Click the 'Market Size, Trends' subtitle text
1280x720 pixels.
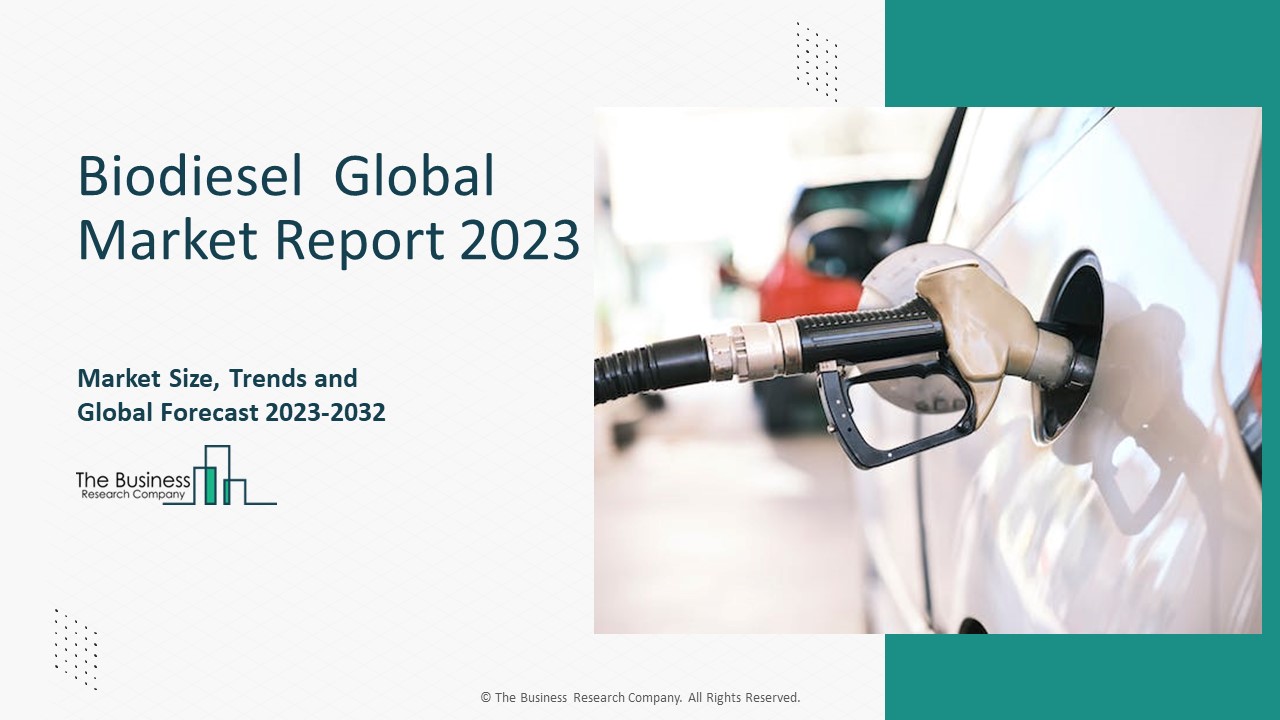click(x=216, y=379)
